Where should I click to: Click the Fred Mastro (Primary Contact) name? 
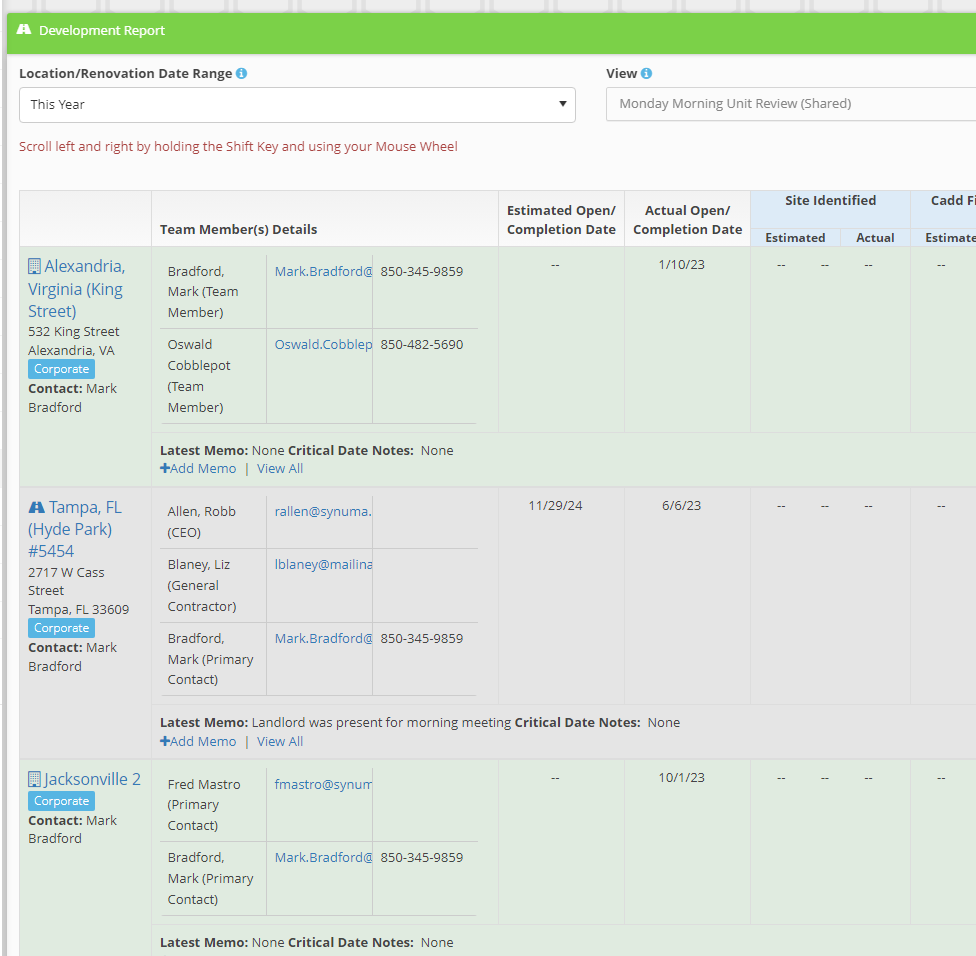tap(204, 805)
